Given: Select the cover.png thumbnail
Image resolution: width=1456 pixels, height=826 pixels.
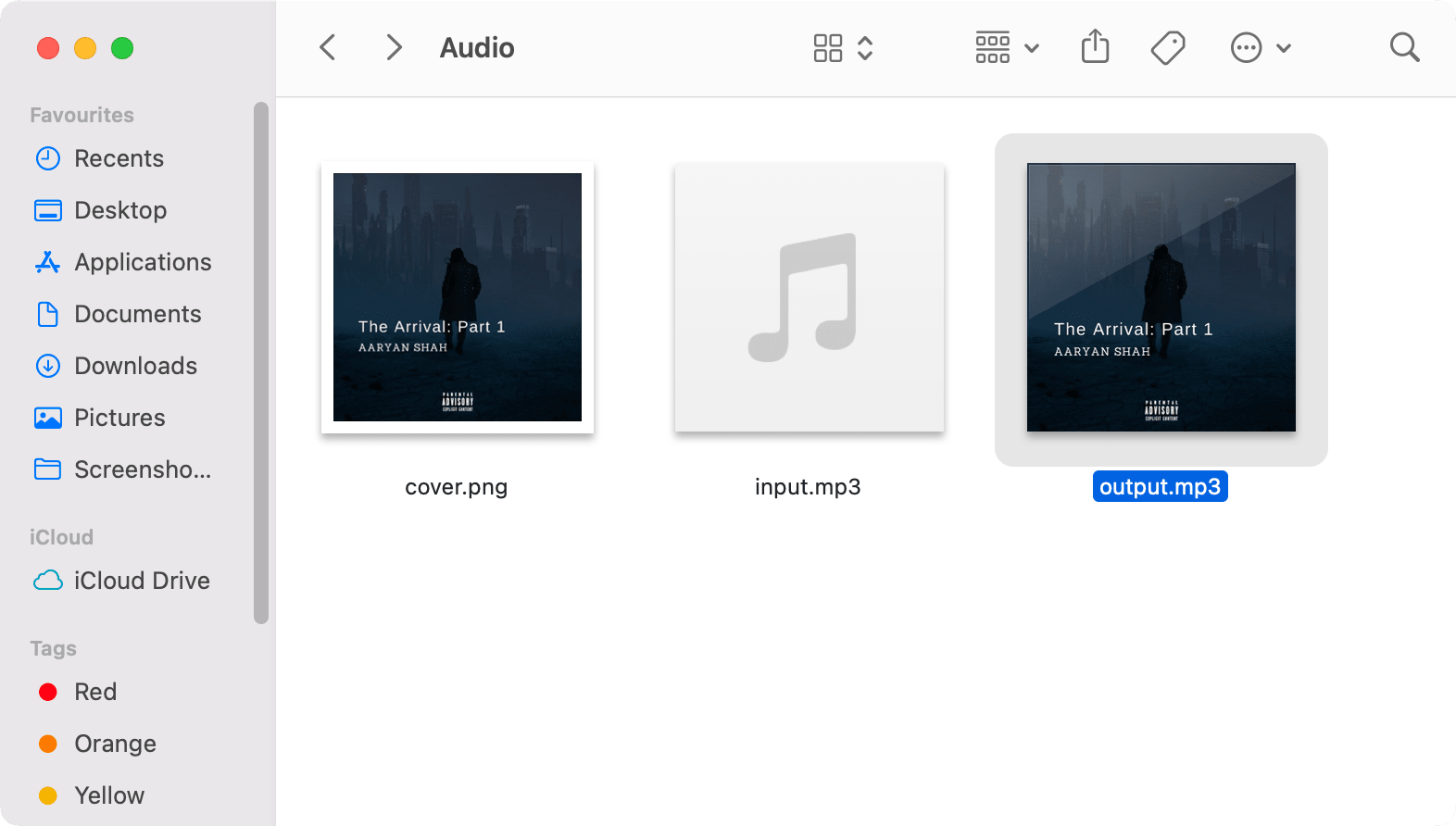Looking at the screenshot, I should [x=458, y=297].
